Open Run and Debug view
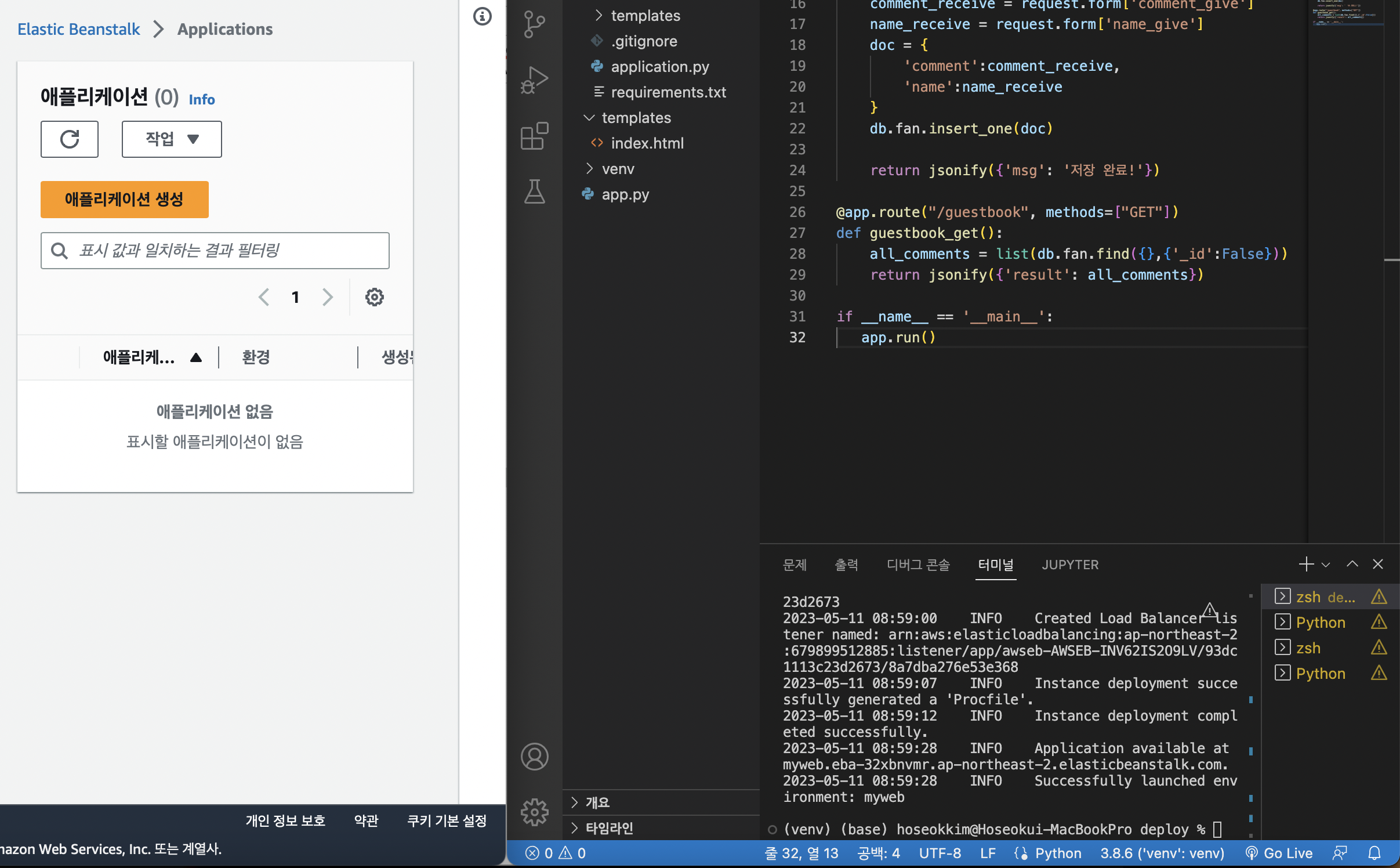 point(534,80)
